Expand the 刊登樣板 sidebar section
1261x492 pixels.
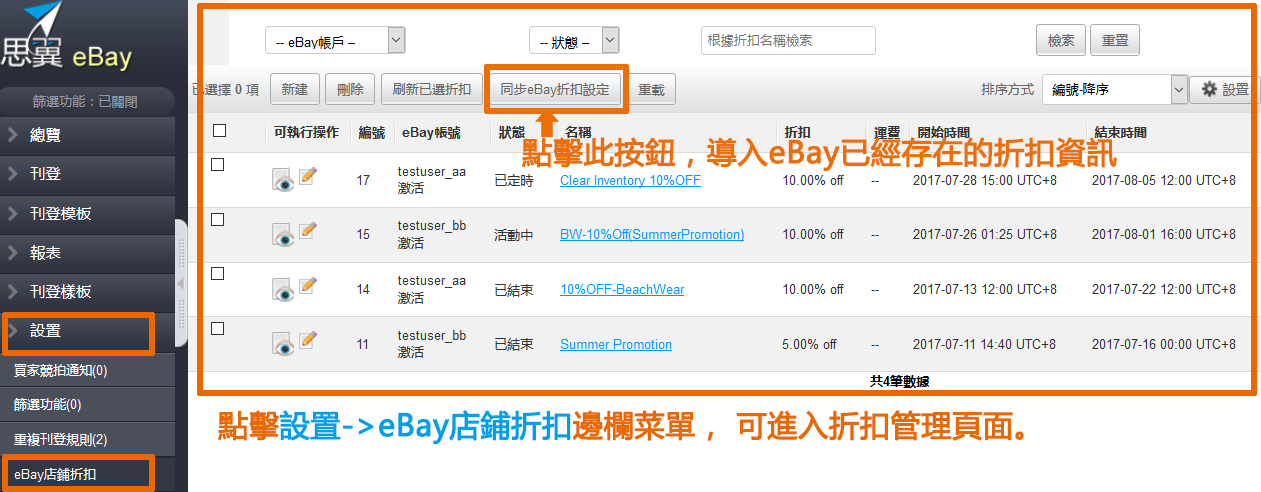click(87, 292)
